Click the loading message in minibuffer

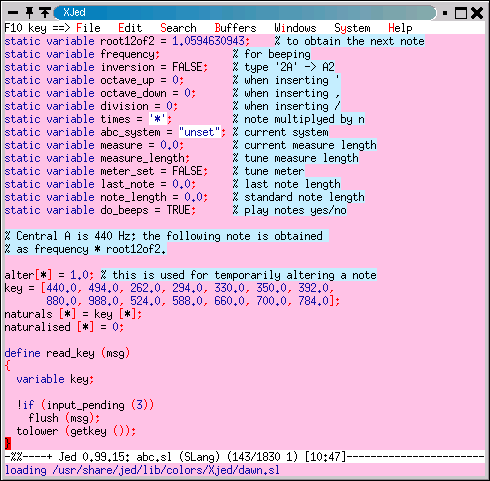142,470
